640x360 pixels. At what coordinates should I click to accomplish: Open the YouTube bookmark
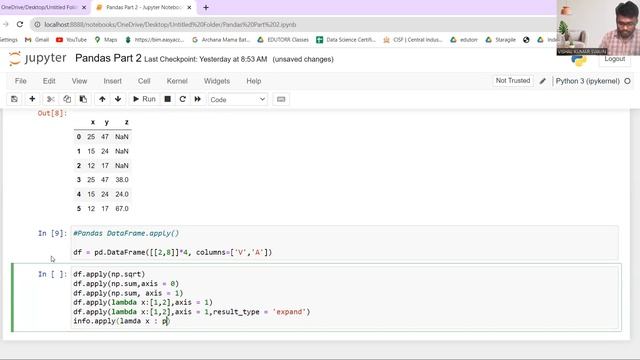click(x=71, y=40)
